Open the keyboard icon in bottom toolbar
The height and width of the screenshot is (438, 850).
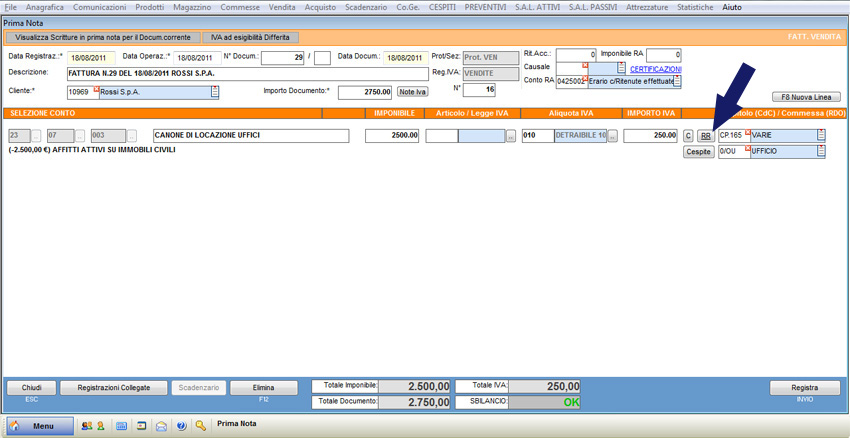pos(122,425)
